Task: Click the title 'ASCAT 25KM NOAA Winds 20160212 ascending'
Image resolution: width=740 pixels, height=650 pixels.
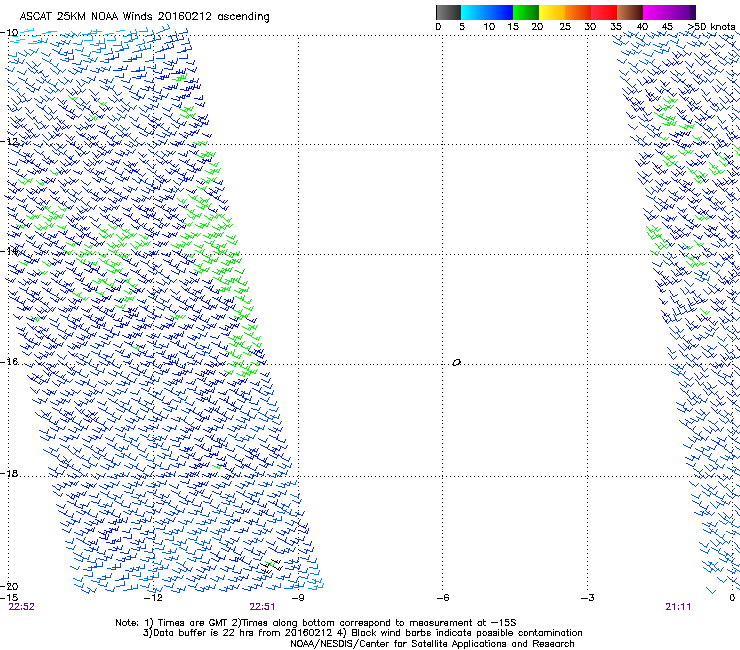Action: tap(144, 17)
